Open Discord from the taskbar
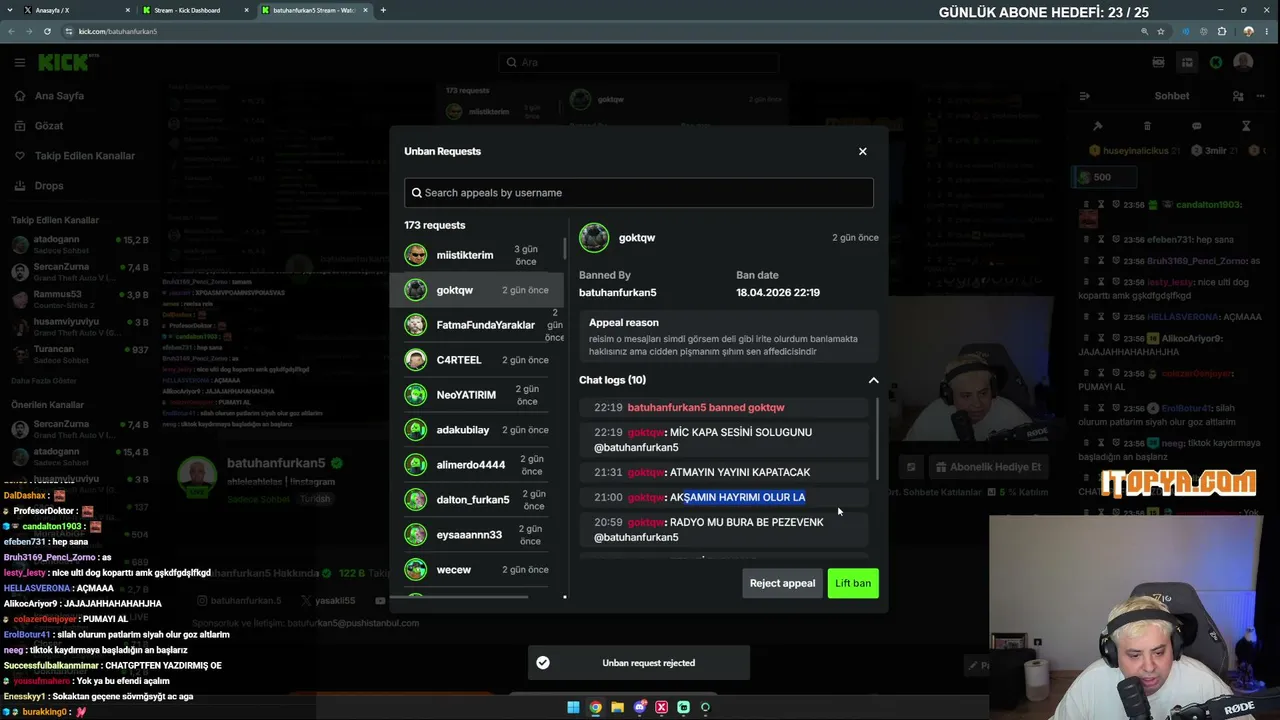 (x=639, y=707)
